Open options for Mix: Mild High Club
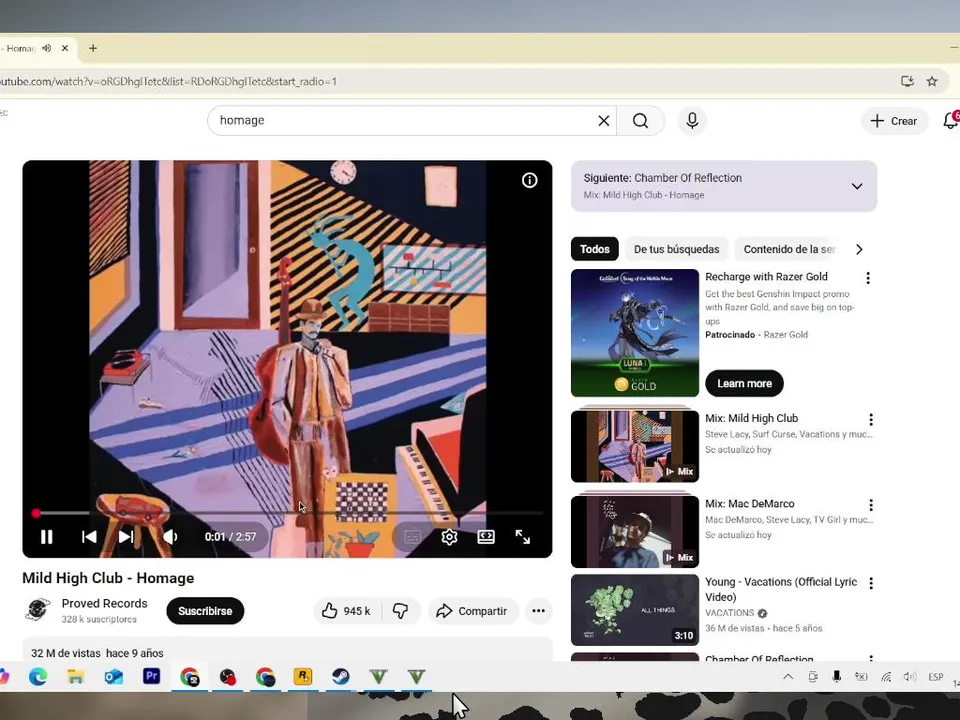Image resolution: width=960 pixels, height=720 pixels. pyautogui.click(x=871, y=419)
